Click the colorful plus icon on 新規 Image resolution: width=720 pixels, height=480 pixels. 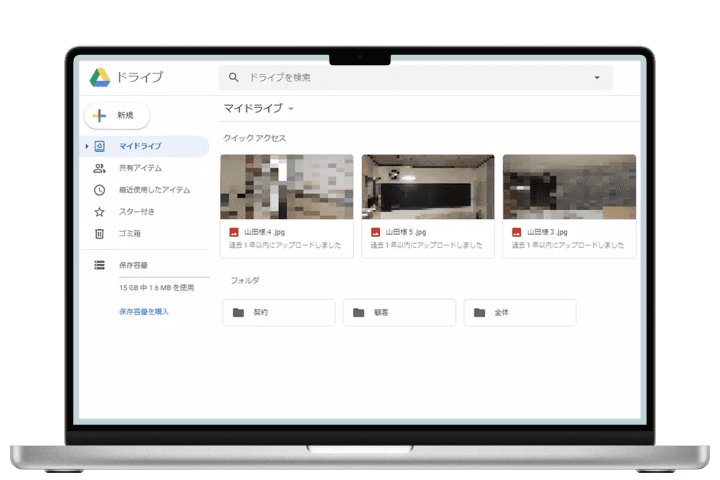(100, 115)
